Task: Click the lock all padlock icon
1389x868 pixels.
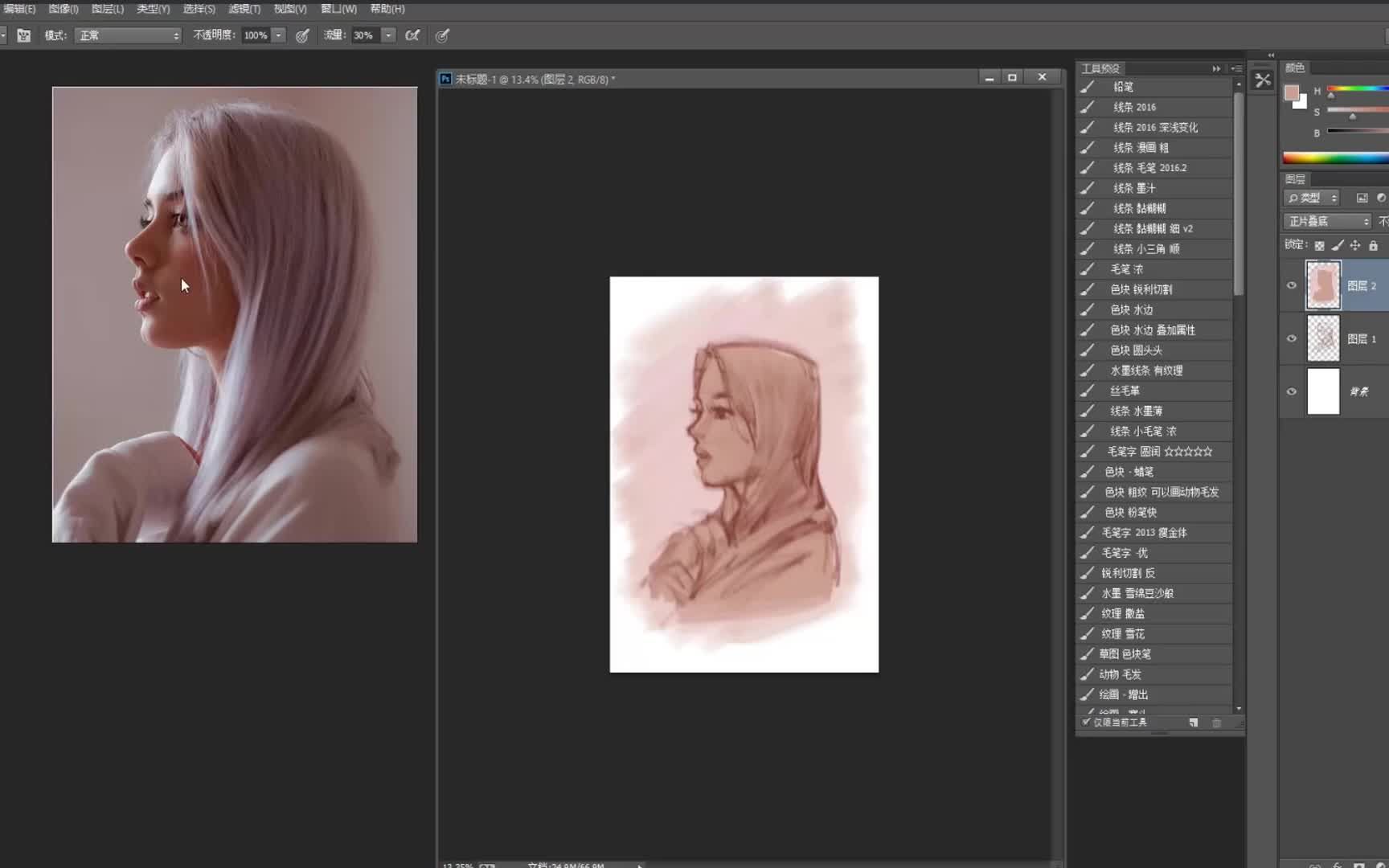Action: [x=1373, y=245]
